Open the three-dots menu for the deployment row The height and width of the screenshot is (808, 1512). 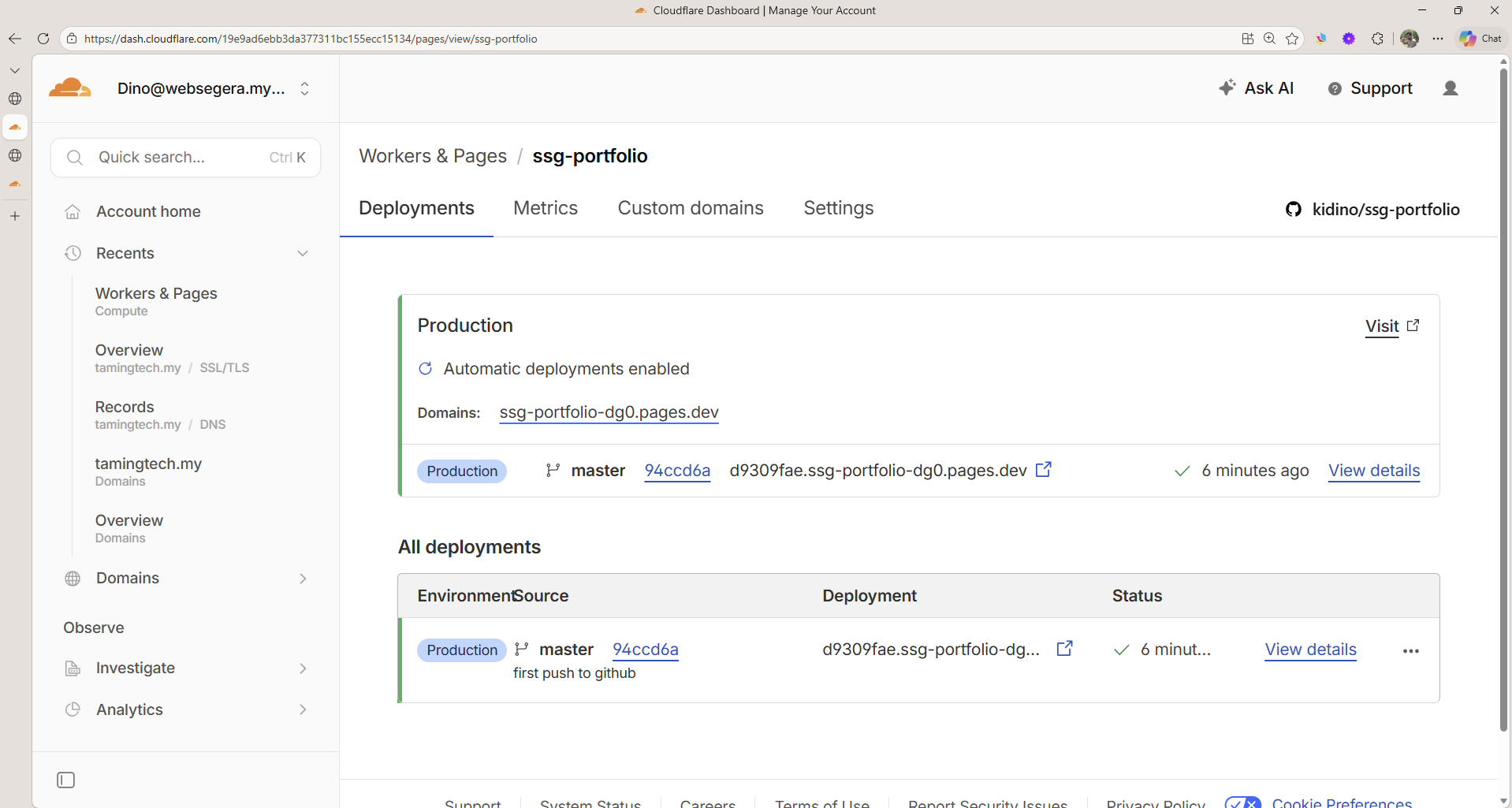(1411, 651)
